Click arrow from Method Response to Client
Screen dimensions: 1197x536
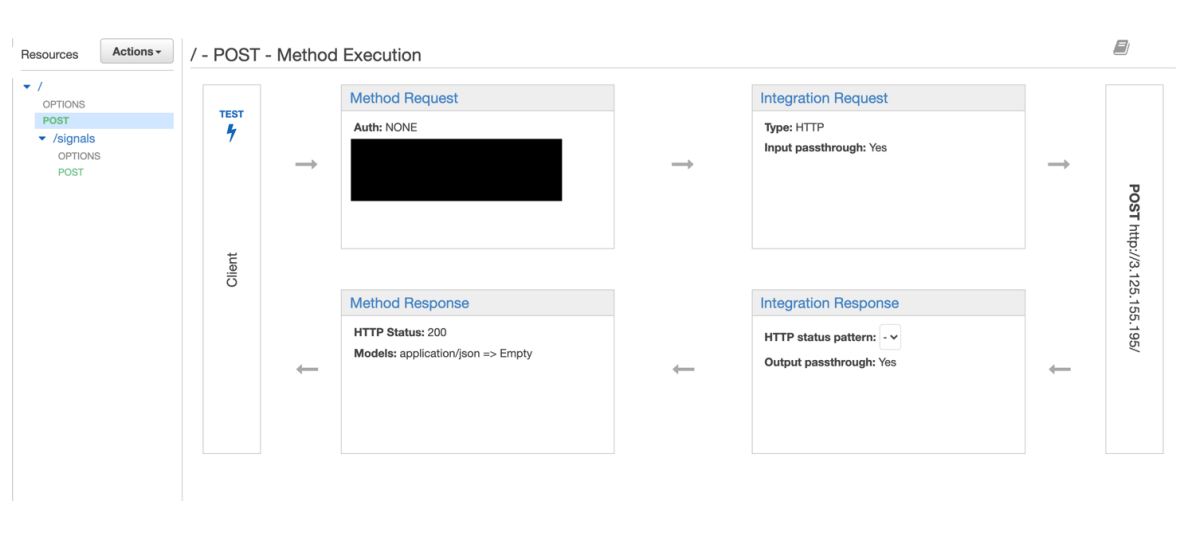307,370
